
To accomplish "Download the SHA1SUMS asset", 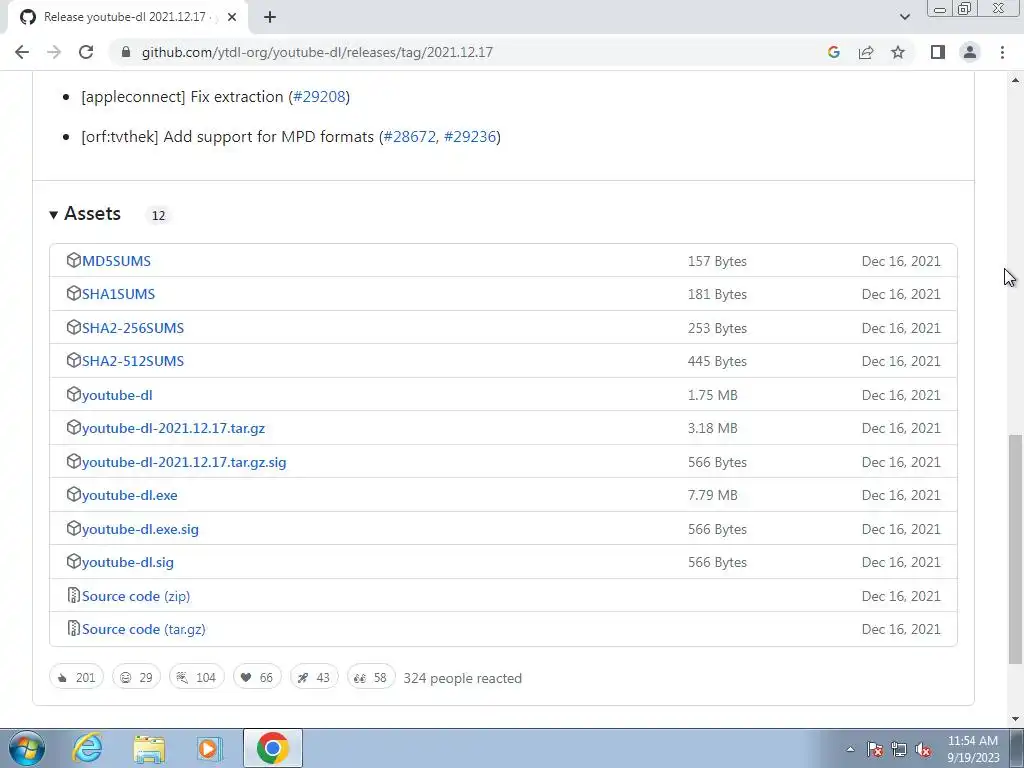I will [118, 294].
